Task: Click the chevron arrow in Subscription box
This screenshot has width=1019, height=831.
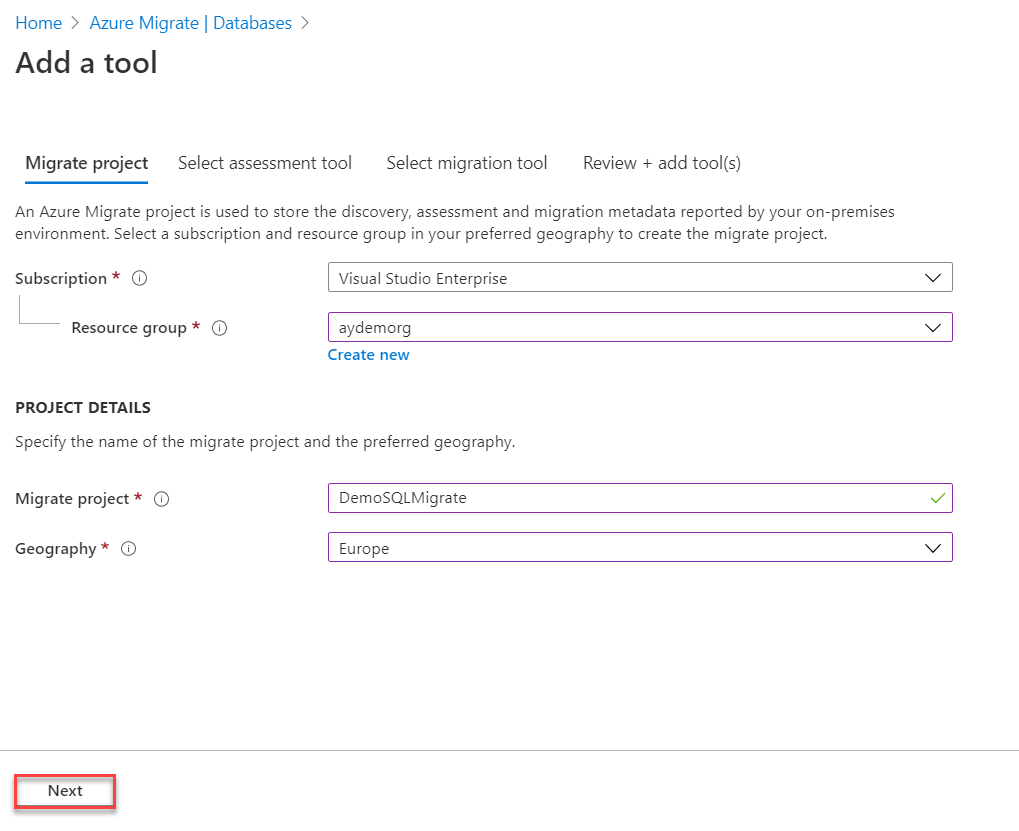Action: tap(933, 278)
